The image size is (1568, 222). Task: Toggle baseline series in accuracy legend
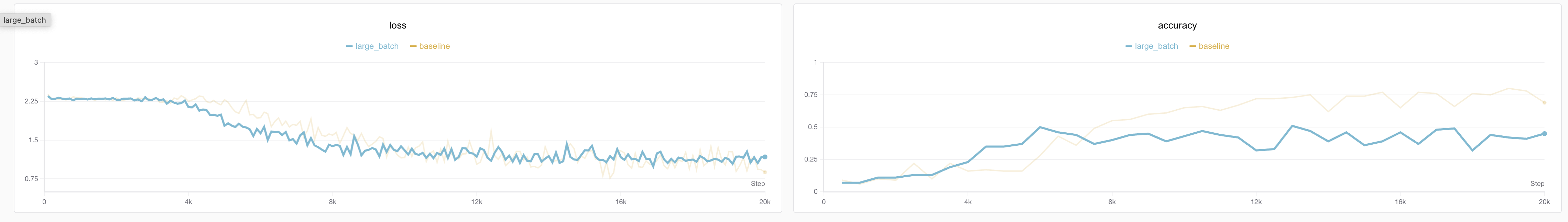[1213, 46]
